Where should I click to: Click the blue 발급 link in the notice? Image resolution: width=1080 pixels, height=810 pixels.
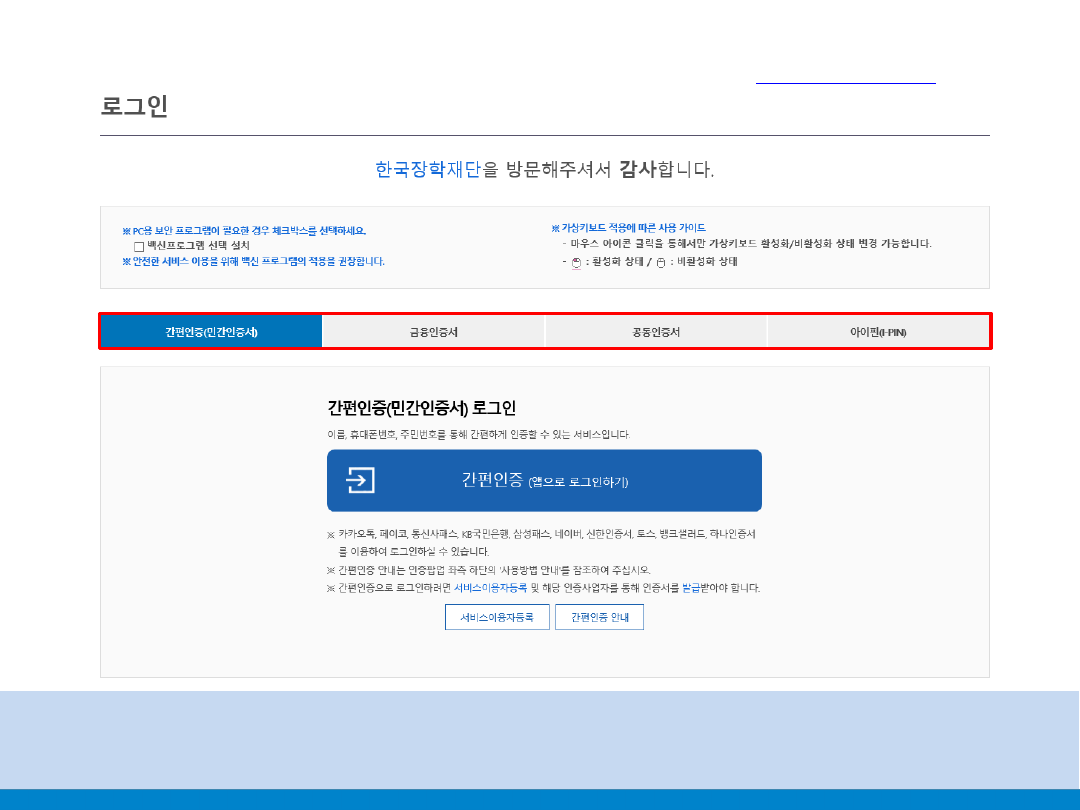(x=691, y=588)
